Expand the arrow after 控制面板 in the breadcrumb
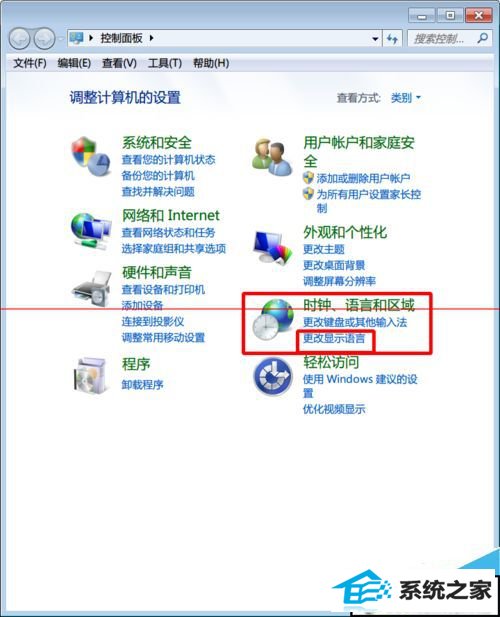Screen dimensions: 500x617 (151, 38)
